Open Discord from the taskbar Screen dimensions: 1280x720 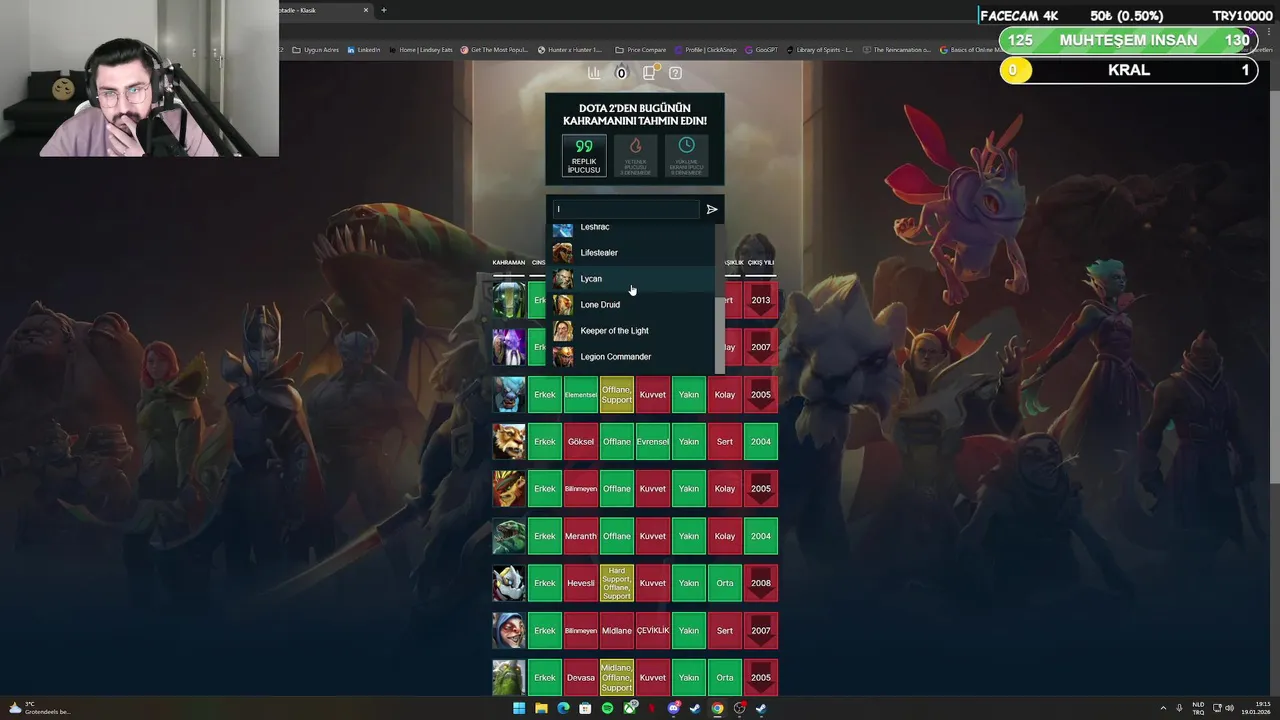[x=673, y=708]
